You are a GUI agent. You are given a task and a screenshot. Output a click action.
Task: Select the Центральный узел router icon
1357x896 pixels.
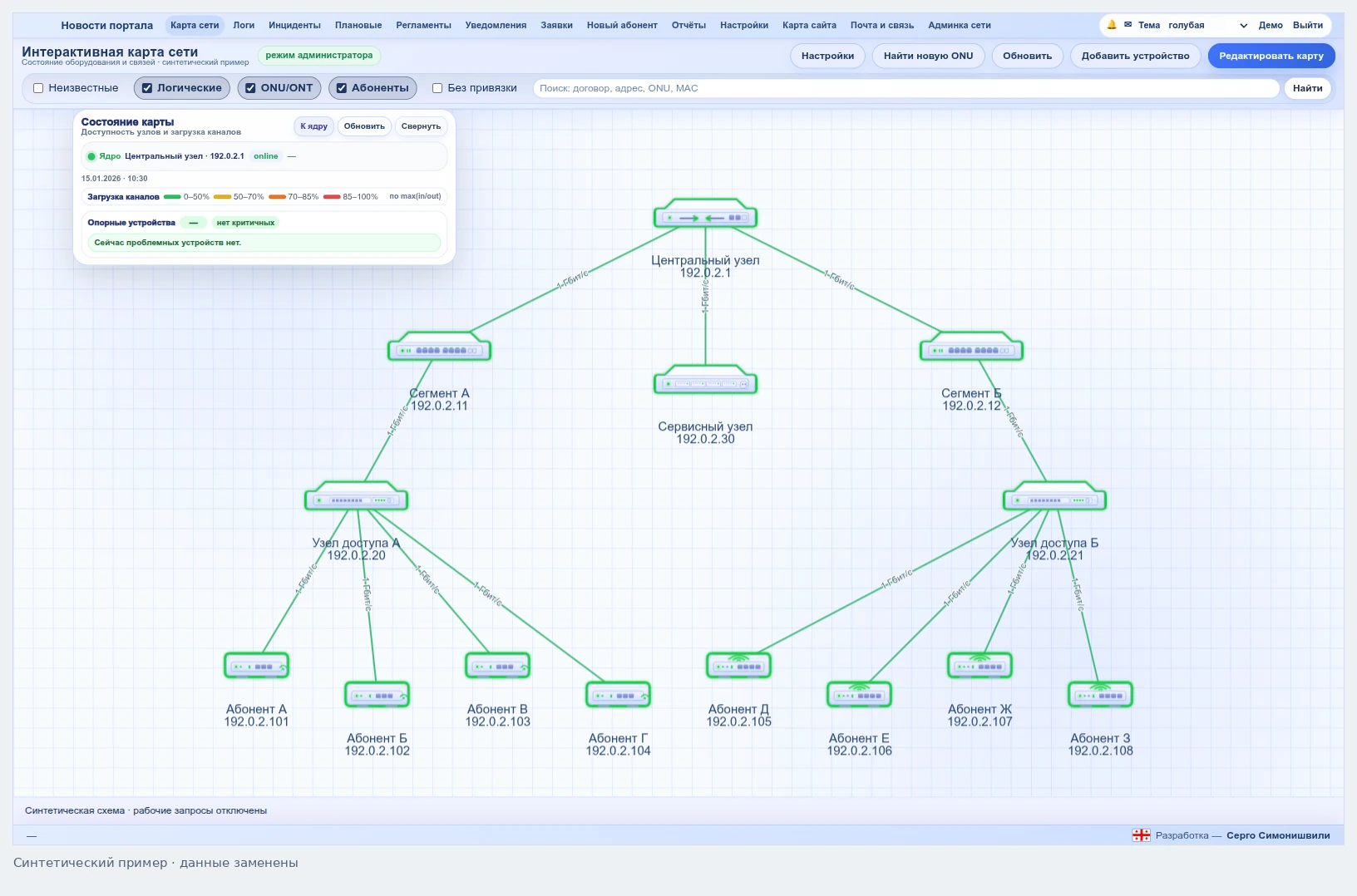(x=705, y=214)
